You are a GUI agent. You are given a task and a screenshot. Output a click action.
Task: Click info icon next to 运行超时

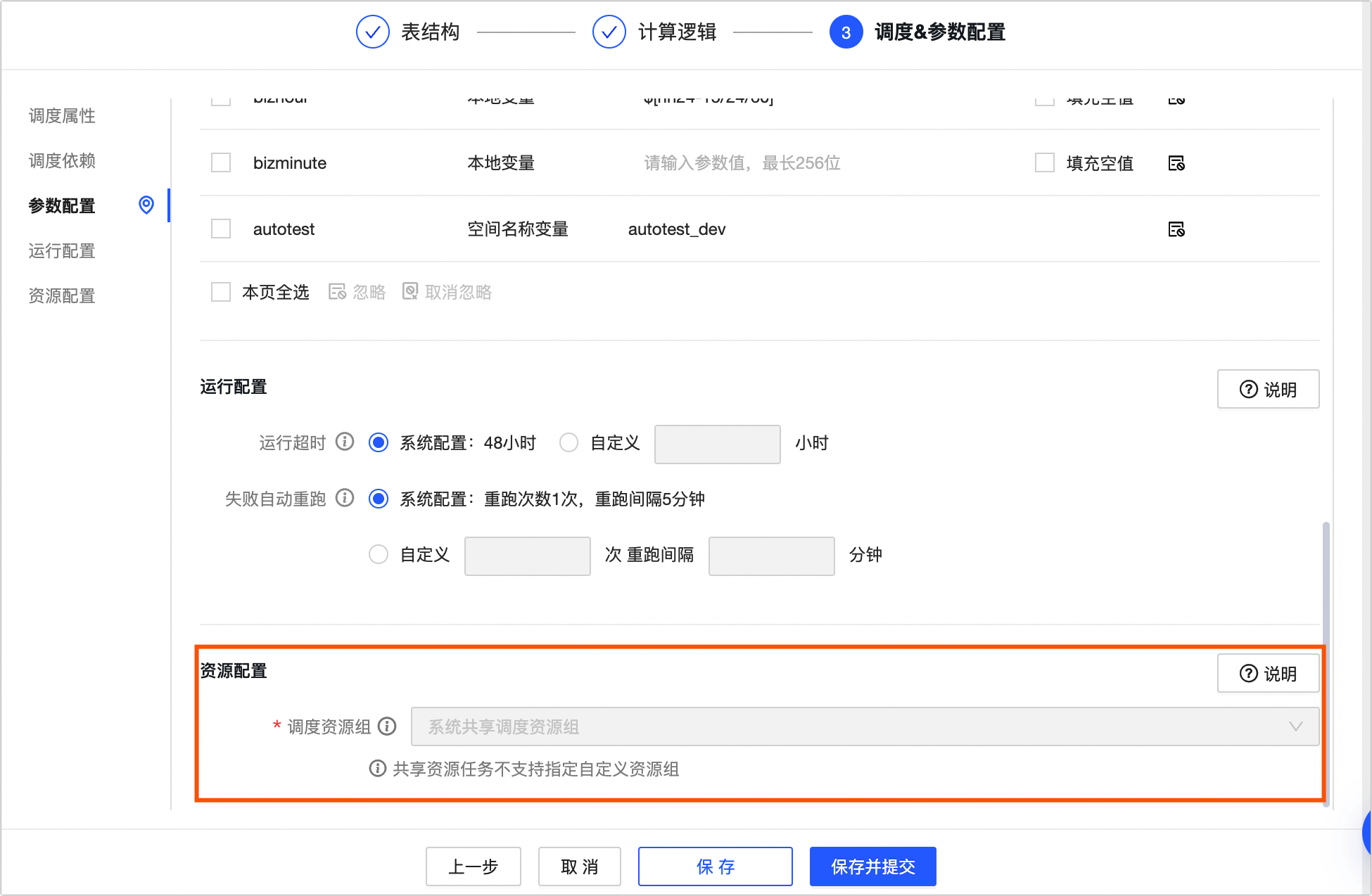(x=345, y=442)
